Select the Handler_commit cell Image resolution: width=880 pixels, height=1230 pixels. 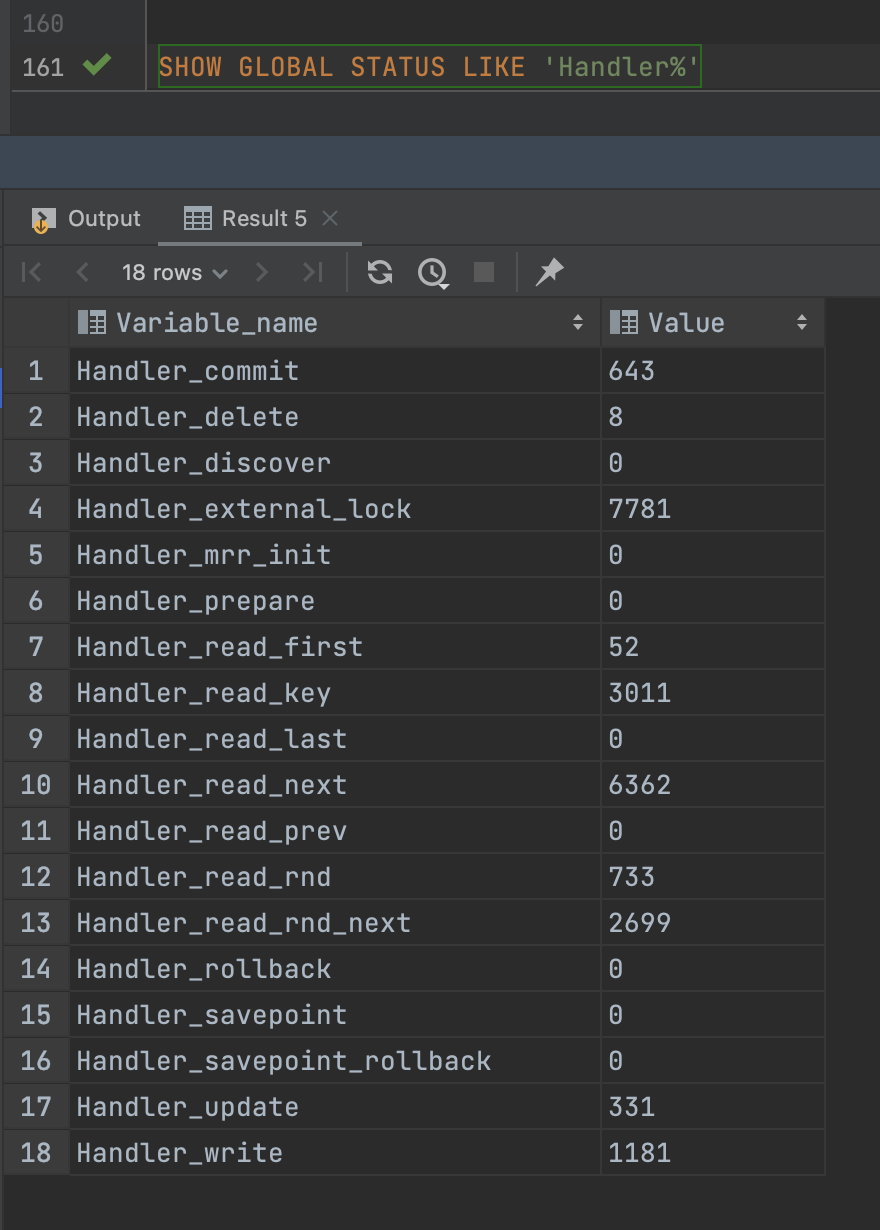point(335,371)
